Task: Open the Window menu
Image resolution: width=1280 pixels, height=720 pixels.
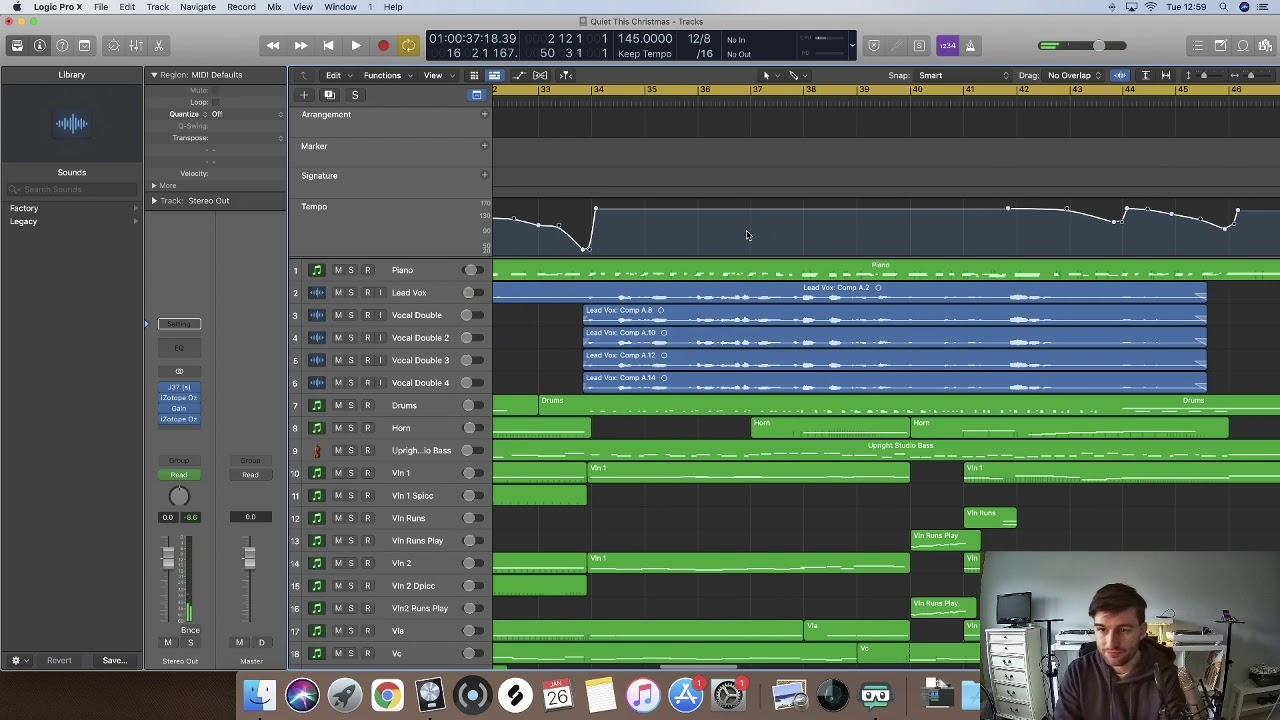Action: pyautogui.click(x=340, y=7)
